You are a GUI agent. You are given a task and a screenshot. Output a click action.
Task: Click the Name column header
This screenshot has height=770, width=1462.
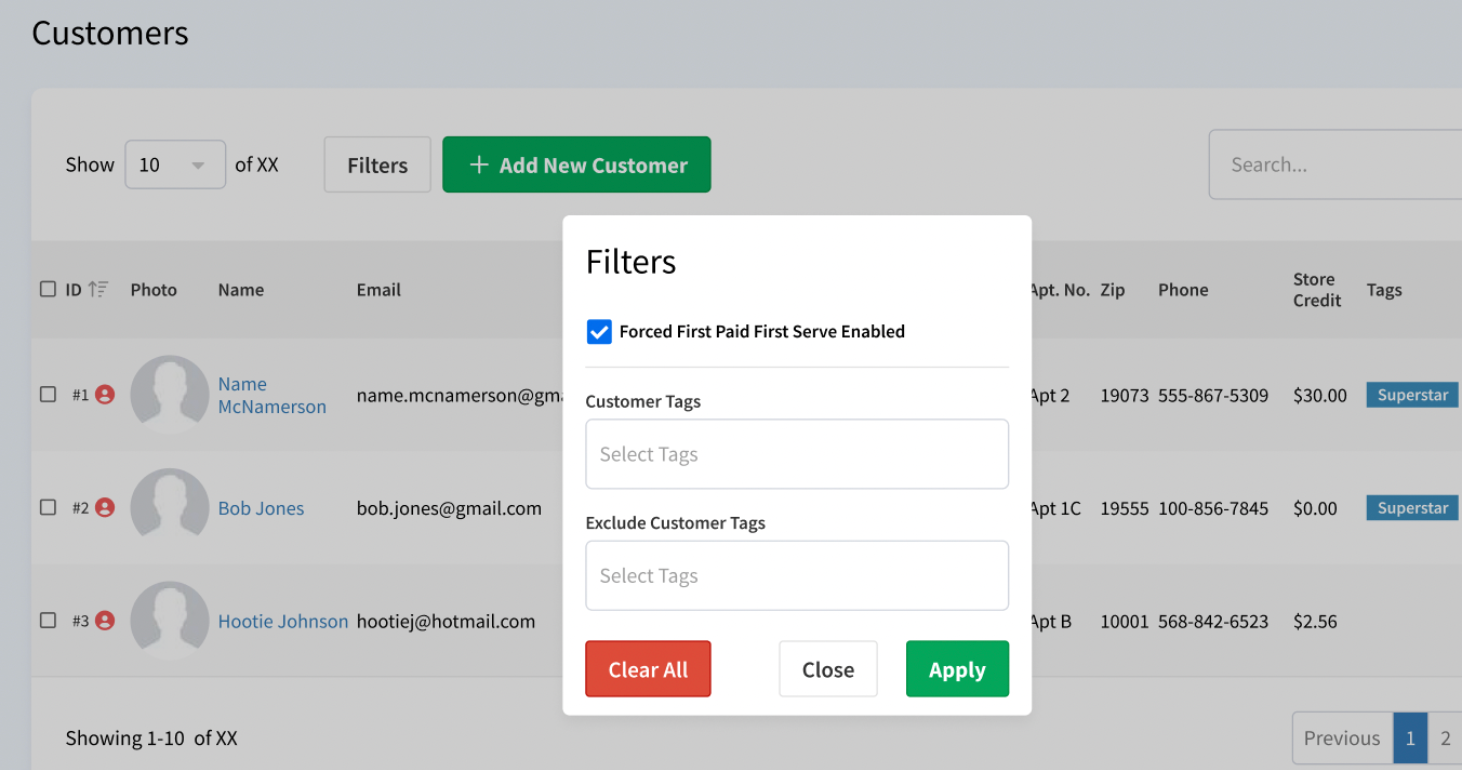(x=241, y=290)
